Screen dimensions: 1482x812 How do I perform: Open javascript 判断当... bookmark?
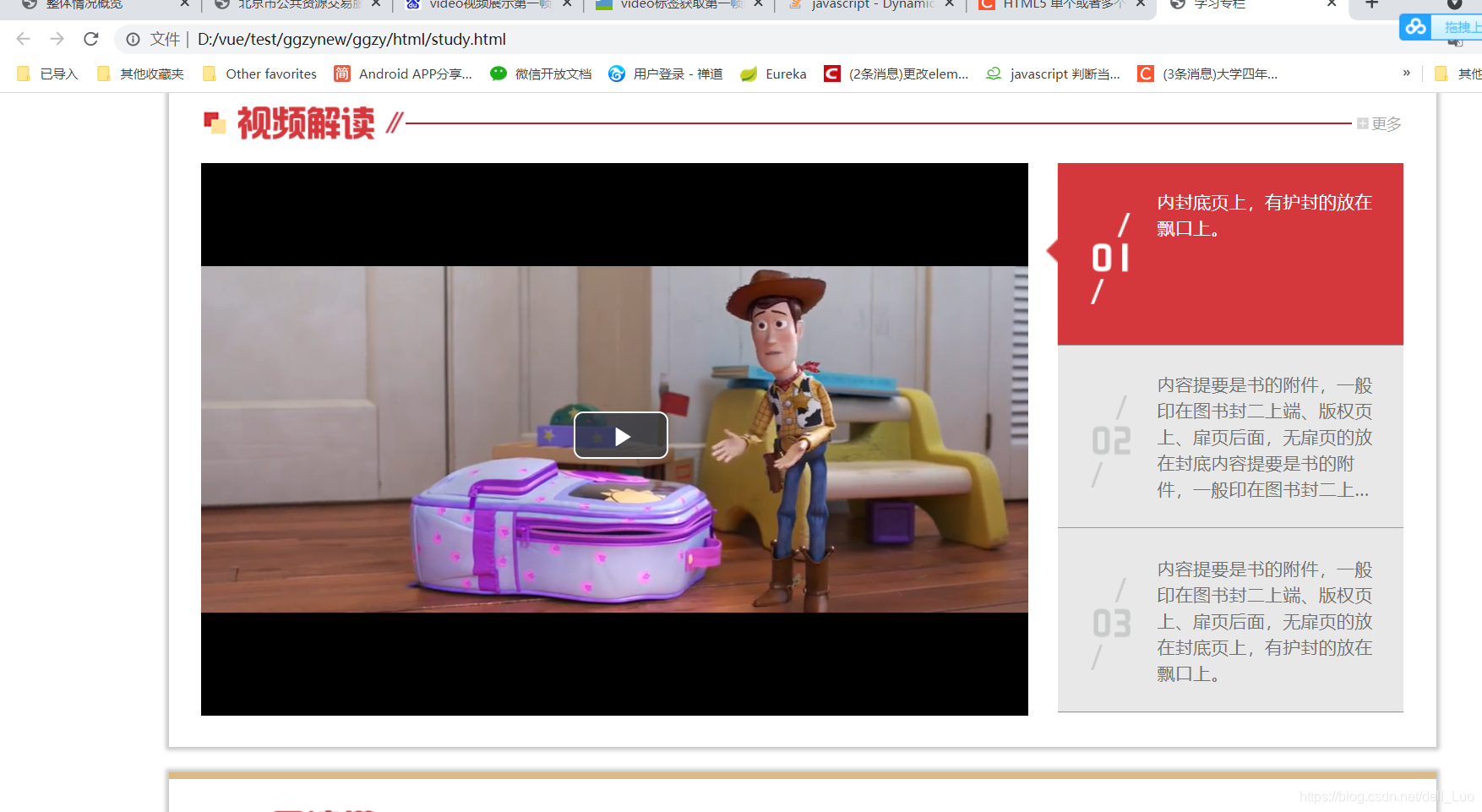[1053, 74]
